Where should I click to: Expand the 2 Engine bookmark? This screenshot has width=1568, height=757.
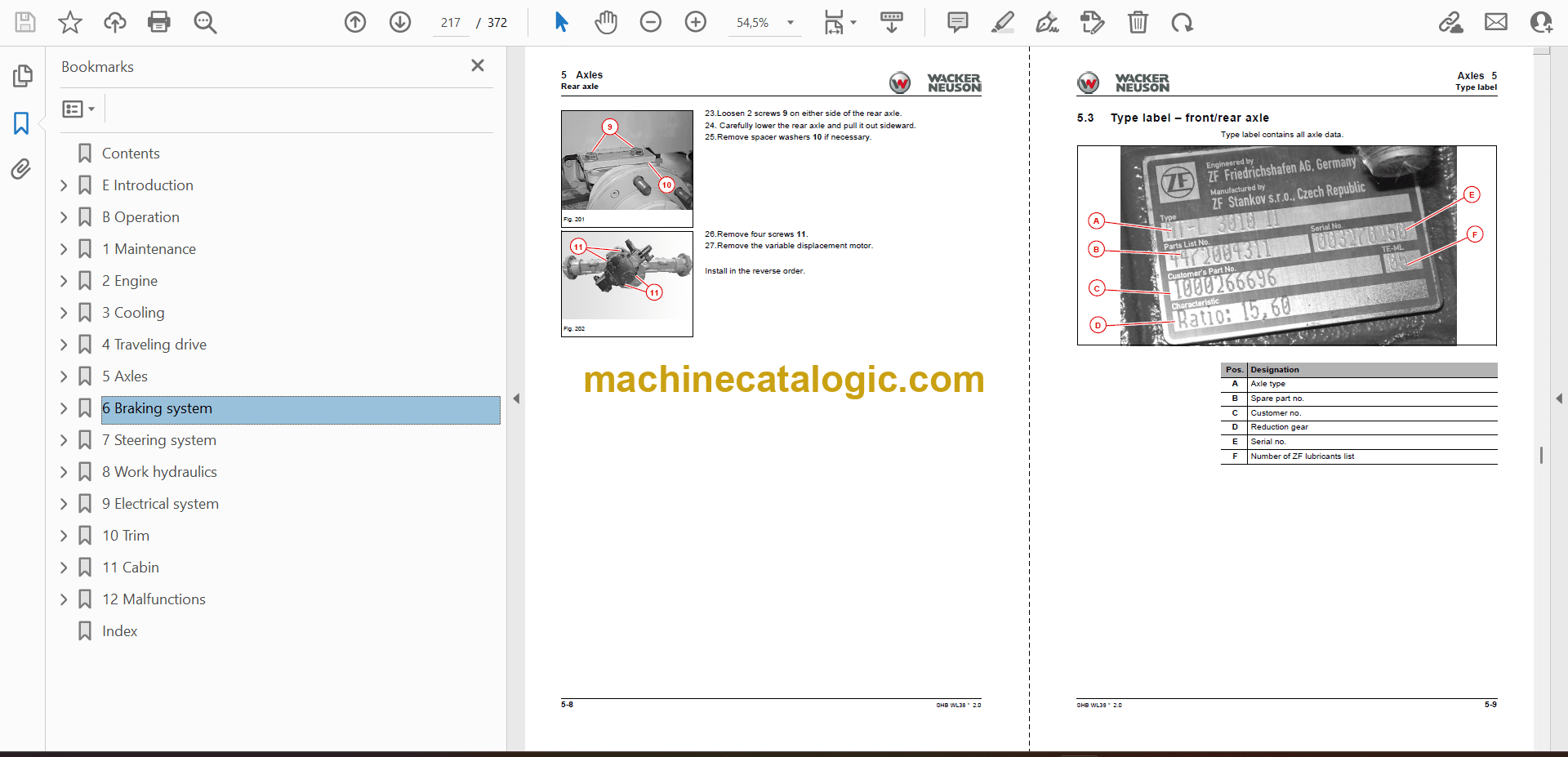(x=64, y=281)
